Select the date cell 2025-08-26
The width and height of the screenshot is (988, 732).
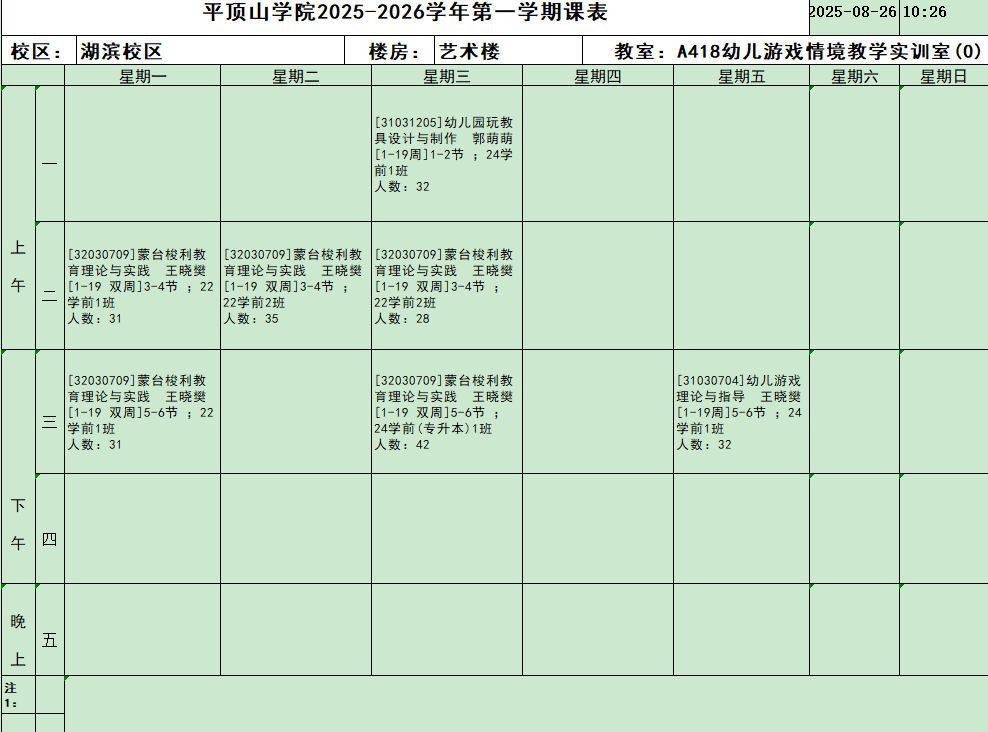click(x=853, y=13)
